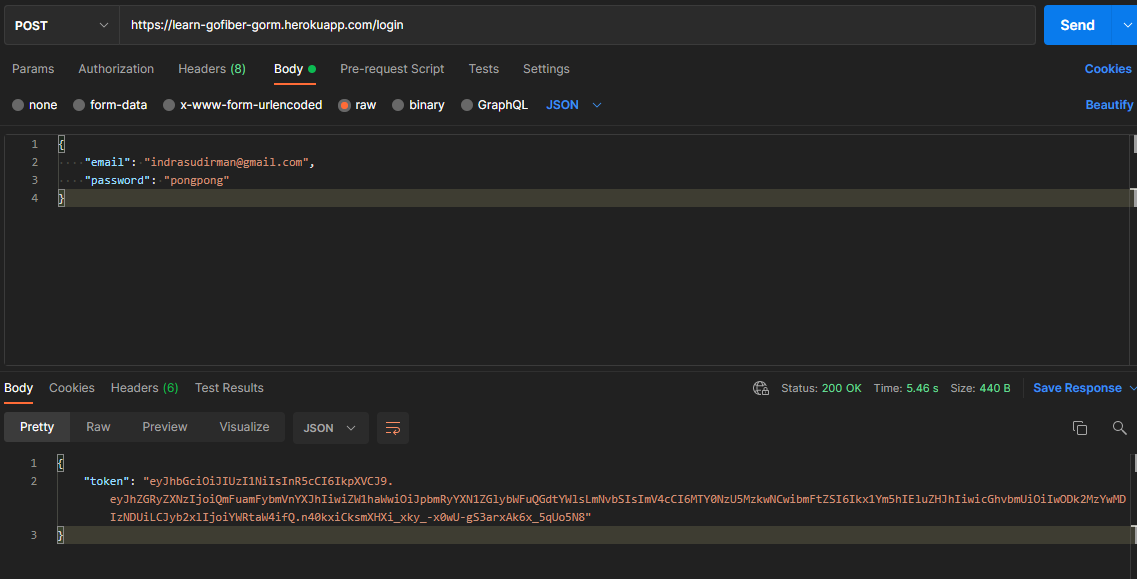Click the network globe icon
Viewport: 1137px width, 579px height.
pos(761,388)
